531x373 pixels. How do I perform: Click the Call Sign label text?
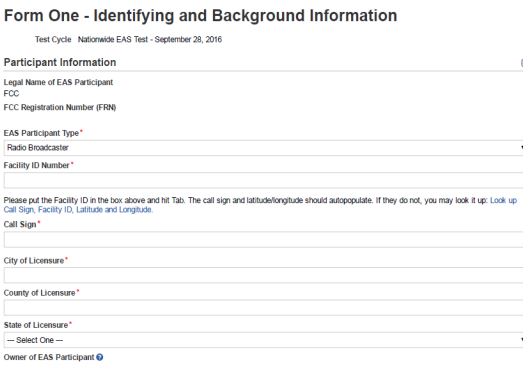click(20, 225)
